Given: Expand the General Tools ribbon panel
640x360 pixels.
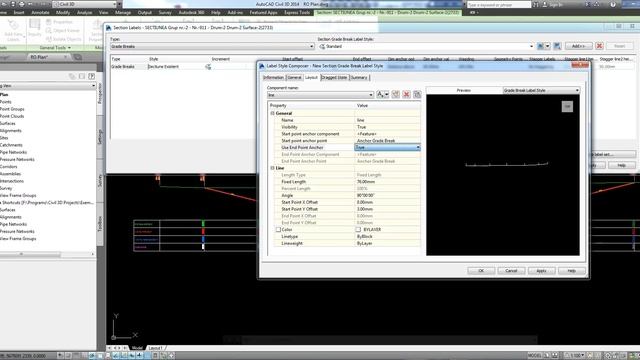Looking at the screenshot, I should pos(55,48).
